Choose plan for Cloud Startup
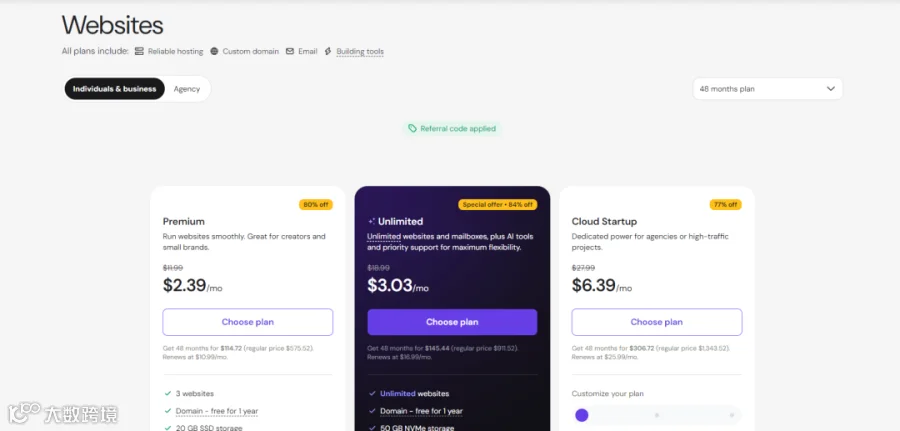Screen dimensions: 900x431 click(x=657, y=322)
